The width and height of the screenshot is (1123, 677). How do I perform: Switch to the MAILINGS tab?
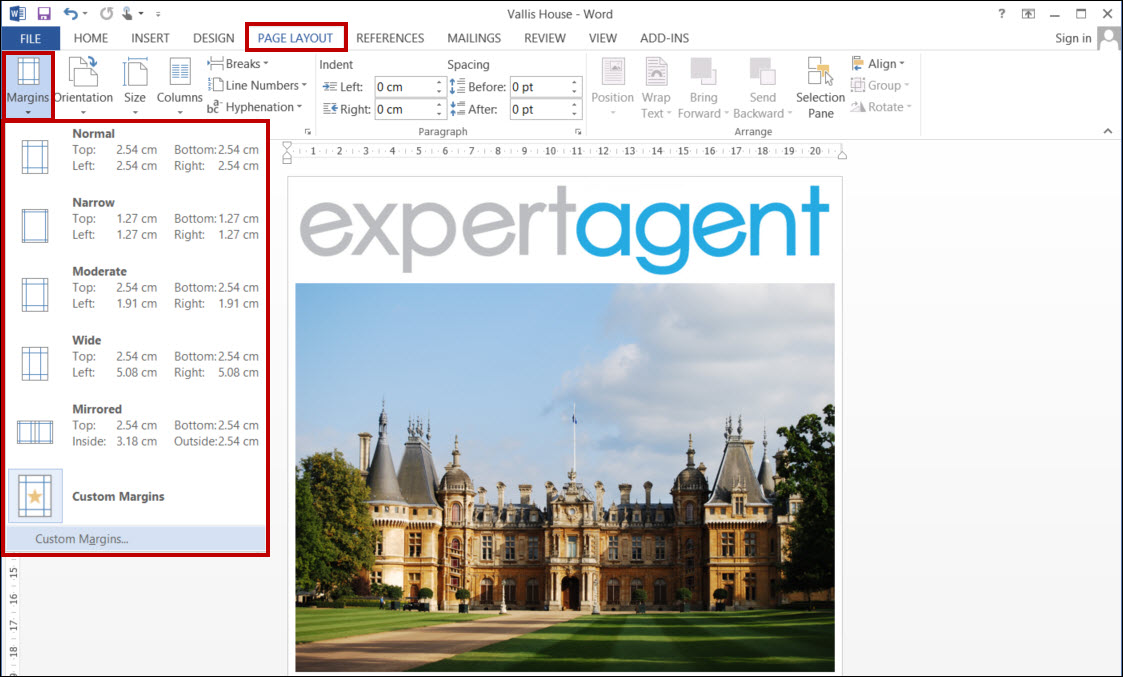tap(474, 38)
